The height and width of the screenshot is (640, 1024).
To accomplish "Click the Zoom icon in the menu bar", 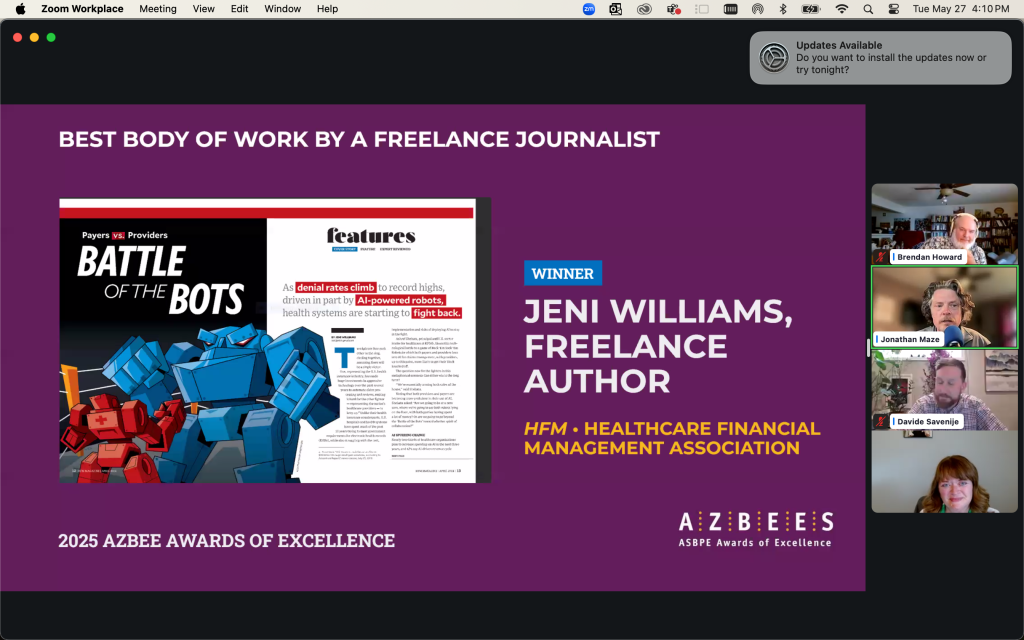I will coord(589,9).
